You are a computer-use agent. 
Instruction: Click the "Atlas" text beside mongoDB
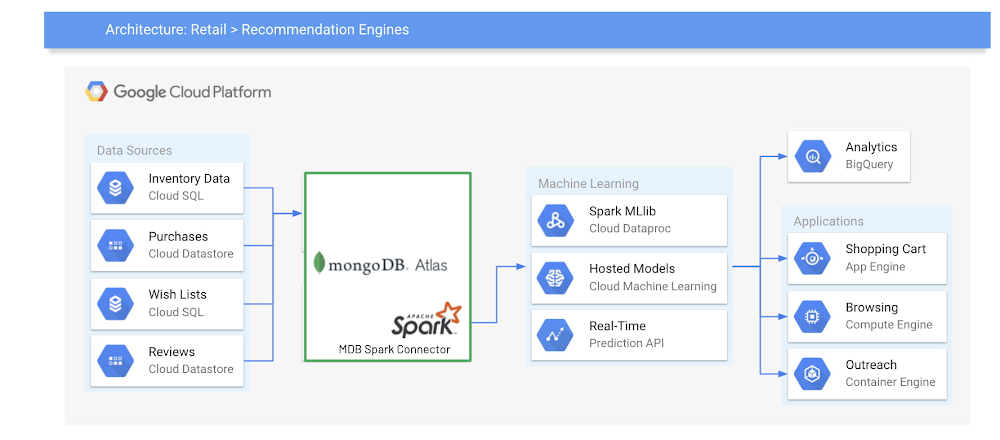430,265
